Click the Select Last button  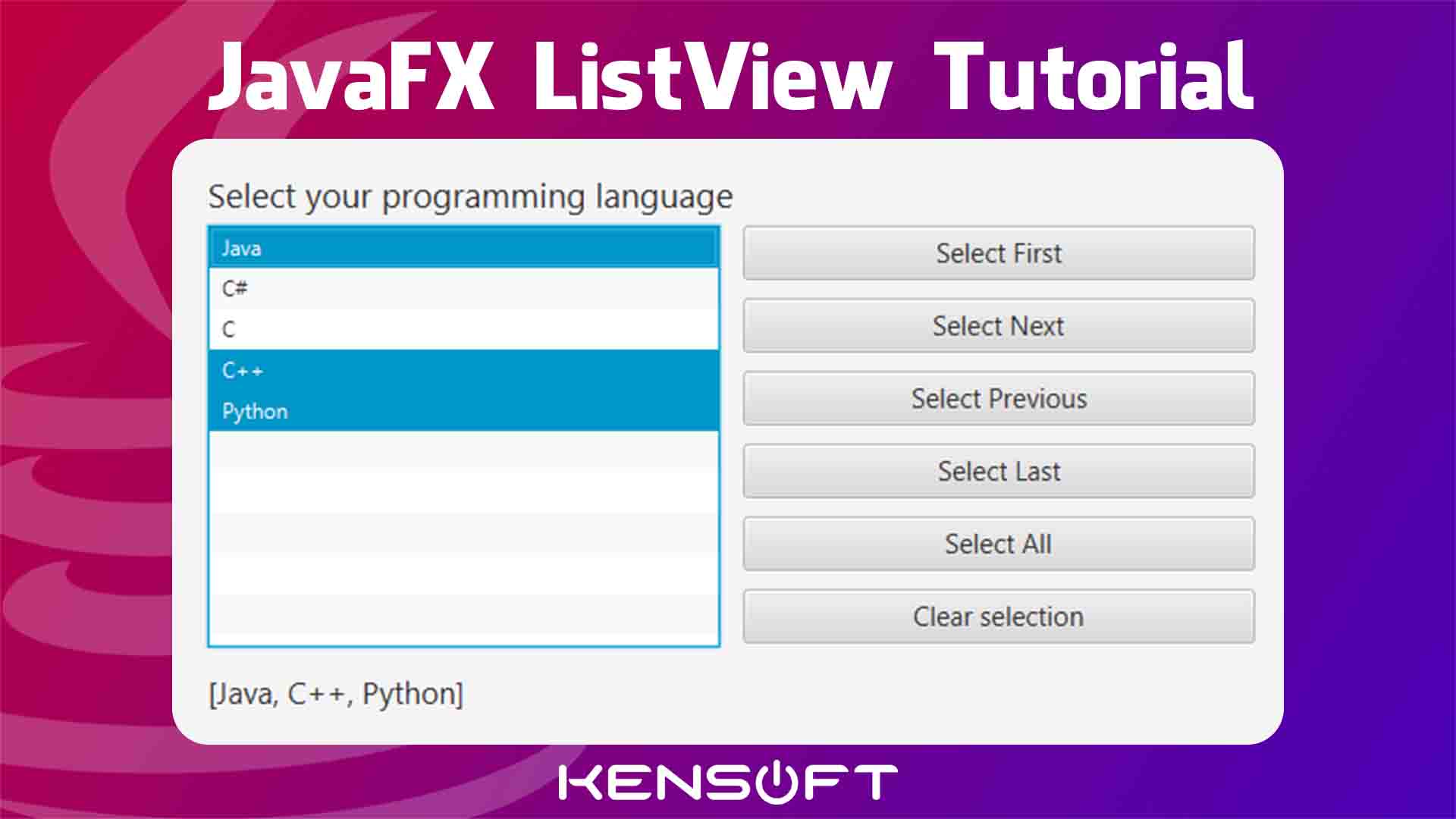[998, 471]
